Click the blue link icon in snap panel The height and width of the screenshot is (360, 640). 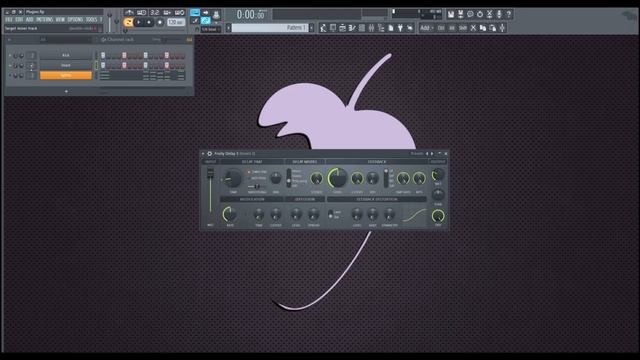pyautogui.click(x=205, y=21)
